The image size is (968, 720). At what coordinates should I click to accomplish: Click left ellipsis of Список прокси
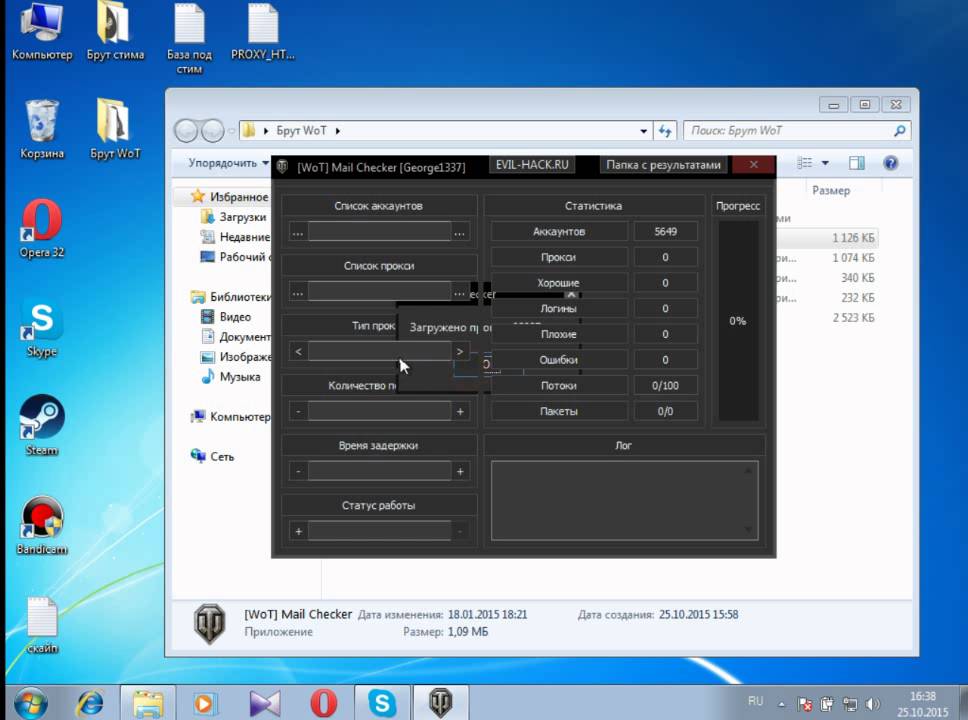(x=298, y=293)
